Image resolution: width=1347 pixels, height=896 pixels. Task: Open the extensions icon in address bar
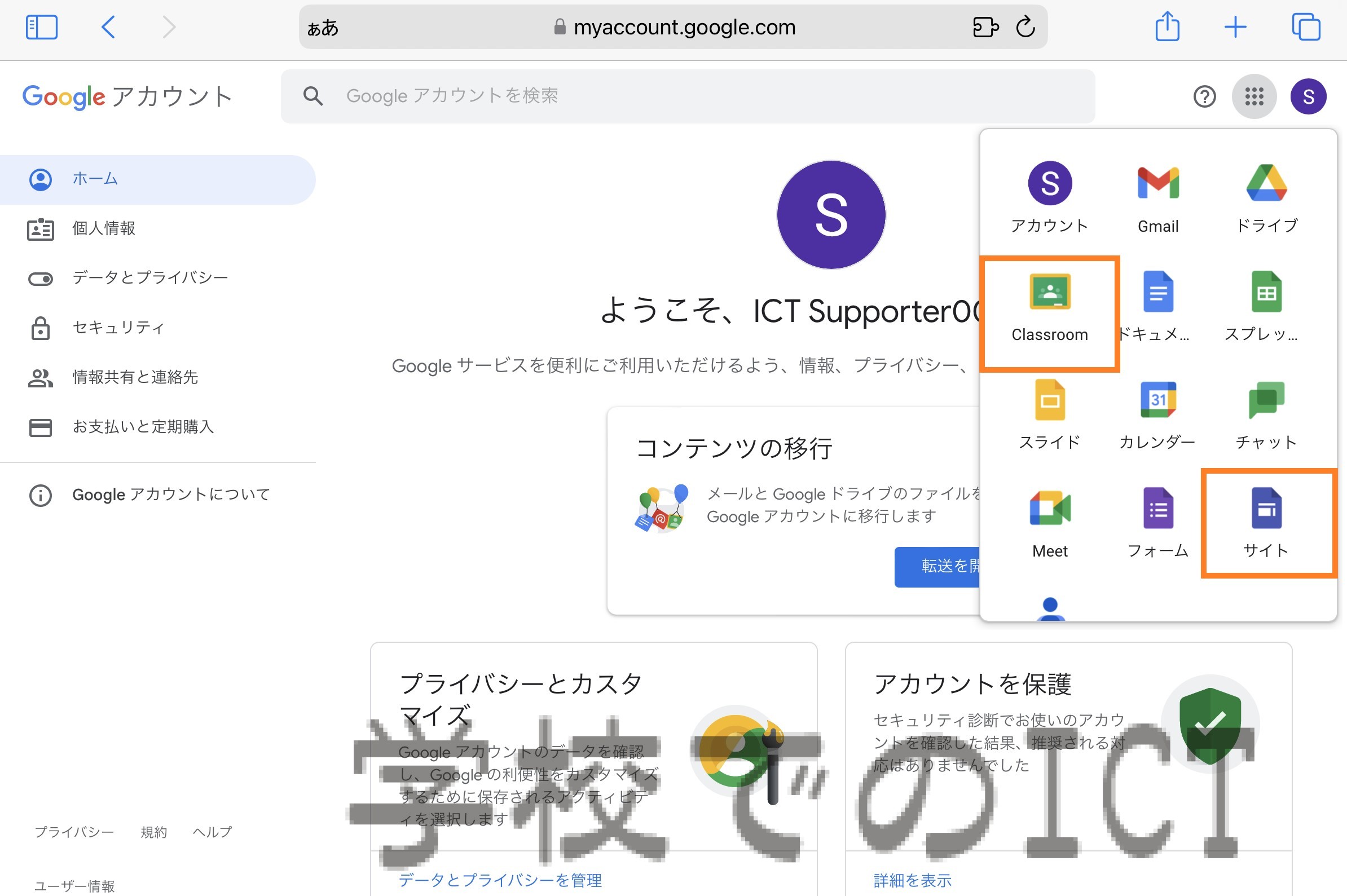985,27
